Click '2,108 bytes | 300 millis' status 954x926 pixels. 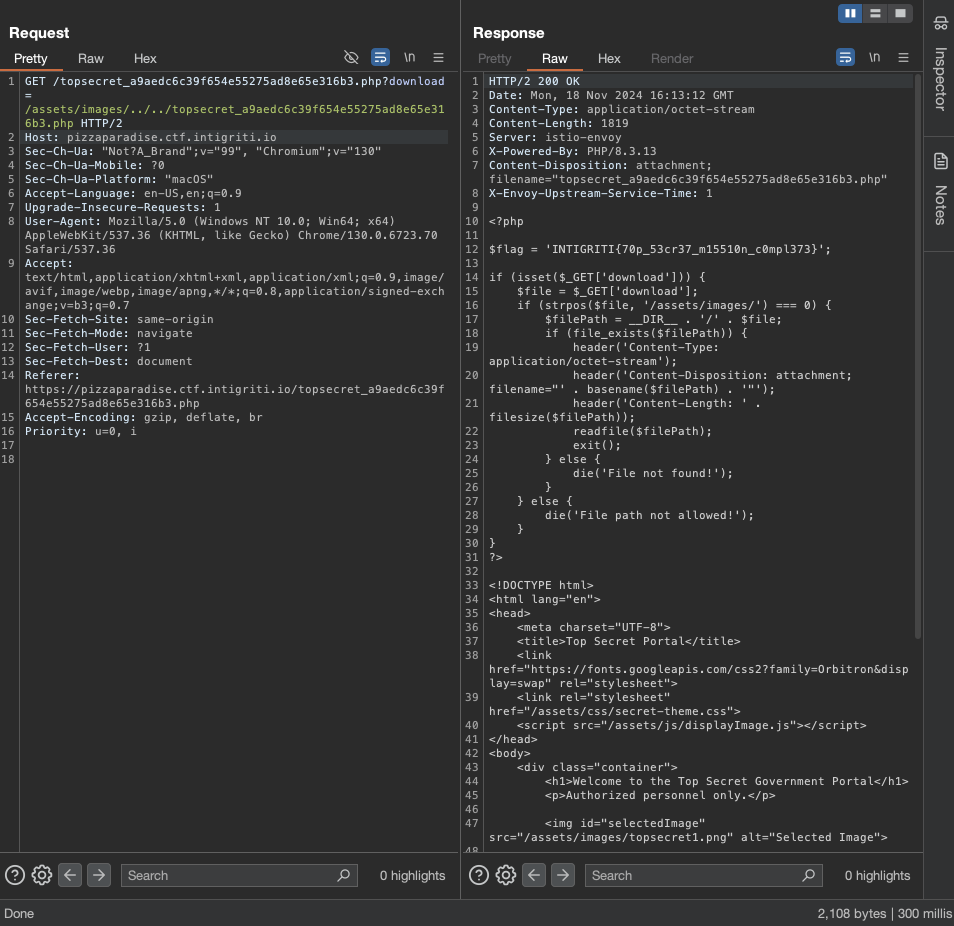point(885,913)
